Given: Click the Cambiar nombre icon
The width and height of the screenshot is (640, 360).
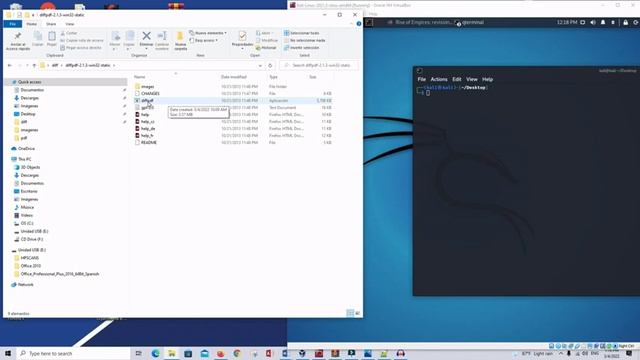Looking at the screenshot, I should tap(162, 36).
